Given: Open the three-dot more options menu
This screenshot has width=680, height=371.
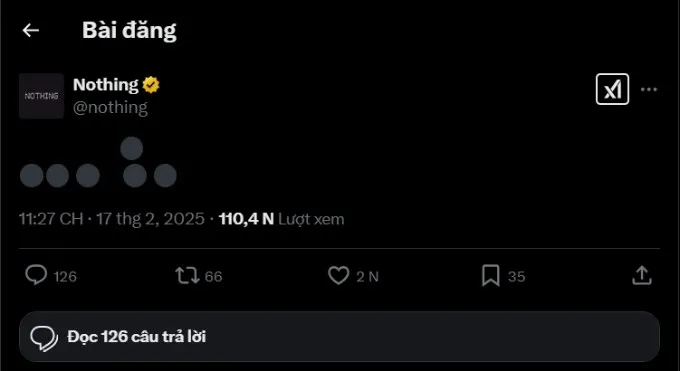Looking at the screenshot, I should click(649, 89).
